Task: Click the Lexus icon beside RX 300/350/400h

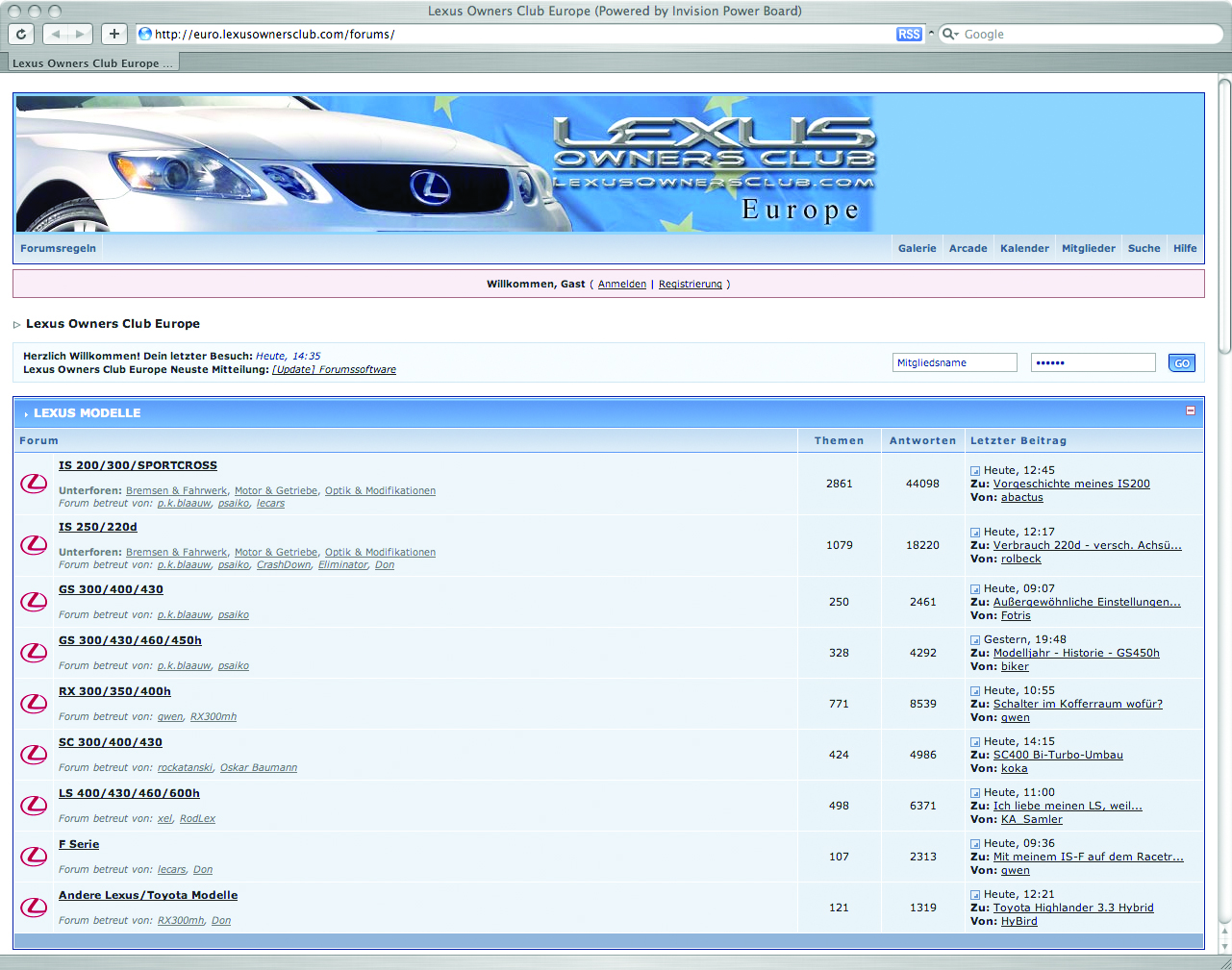Action: (34, 703)
